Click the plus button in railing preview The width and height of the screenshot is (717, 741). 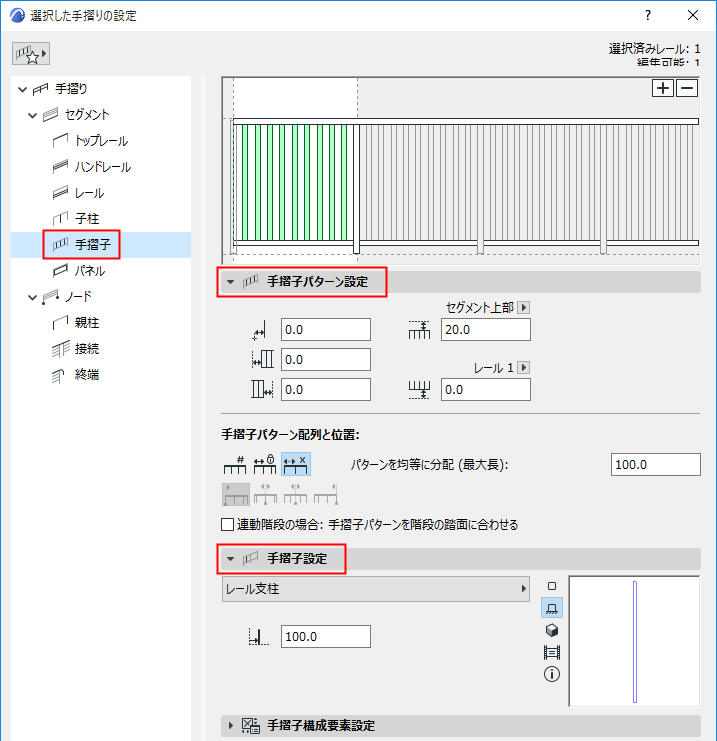pyautogui.click(x=663, y=88)
